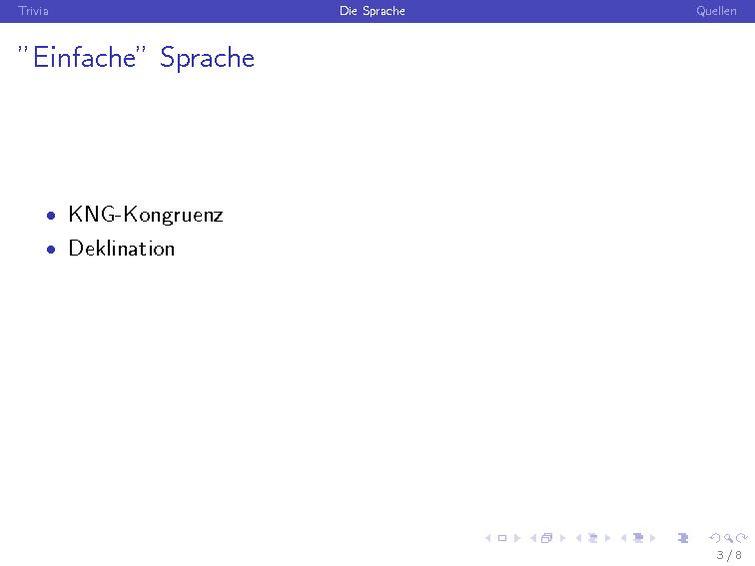Viewport: 755px width, 566px height.
Task: Click the frame stack navigation icon
Action: tap(547, 538)
